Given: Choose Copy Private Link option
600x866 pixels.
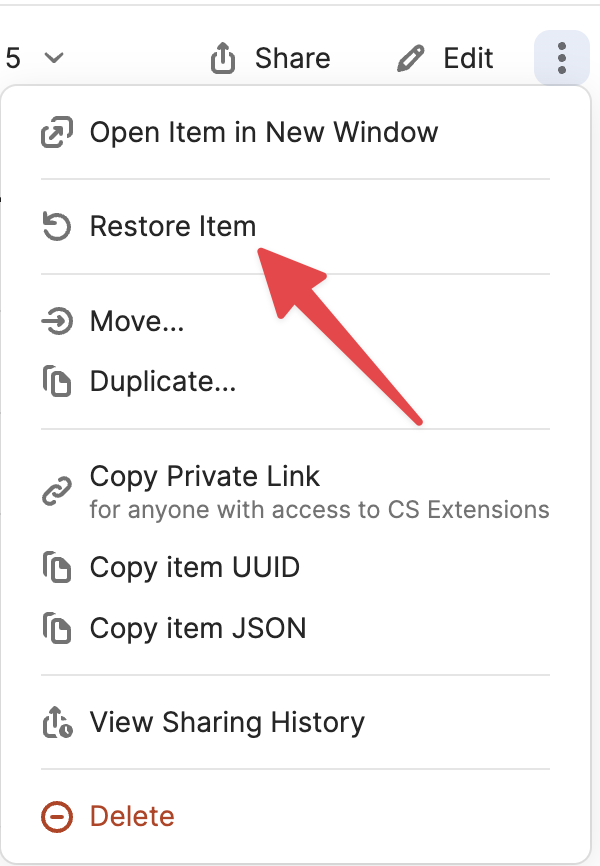Looking at the screenshot, I should [x=205, y=477].
